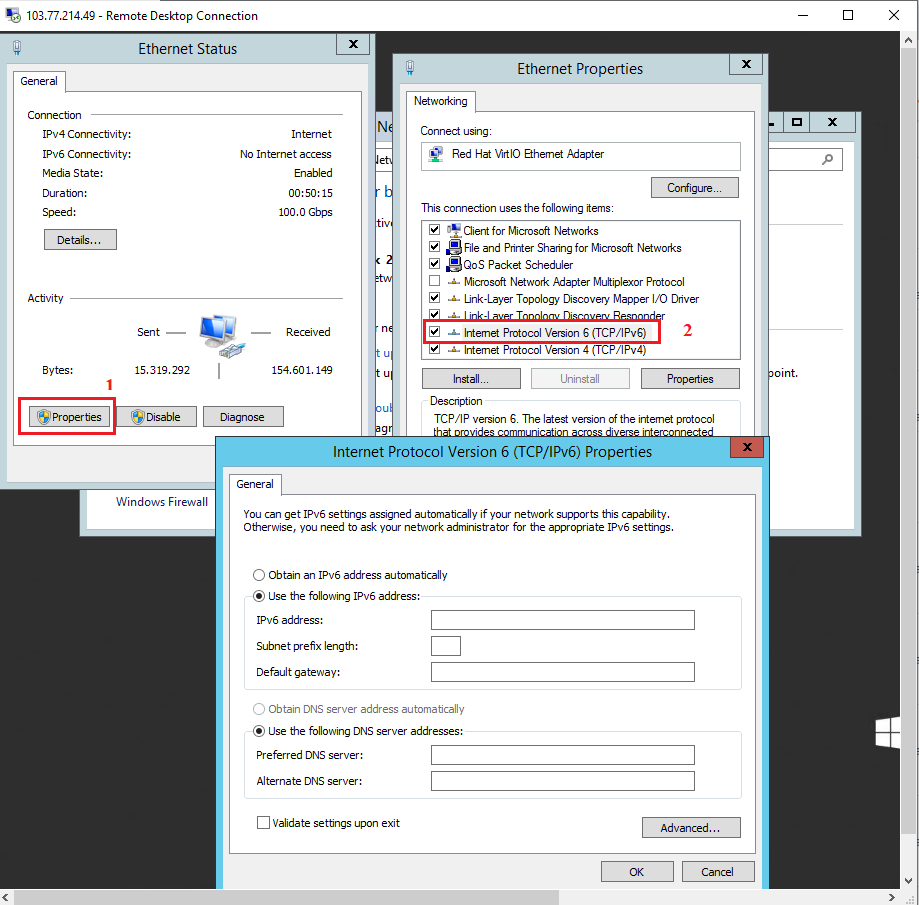Uncheck the QoS Packet Scheduler checkbox

434,264
